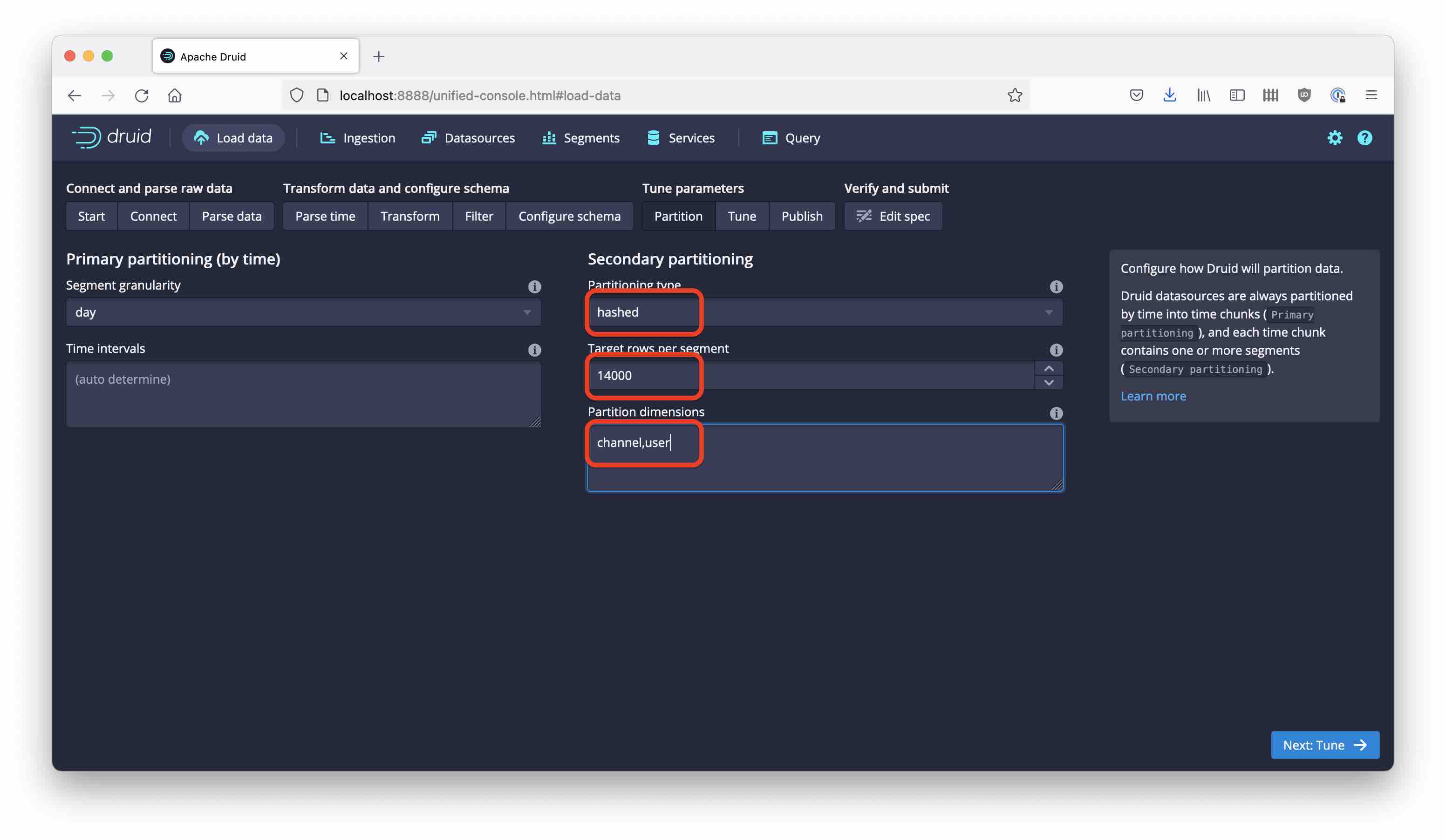Screen dimensions: 1446x840
Task: Switch to the Transform tab
Action: coord(410,216)
